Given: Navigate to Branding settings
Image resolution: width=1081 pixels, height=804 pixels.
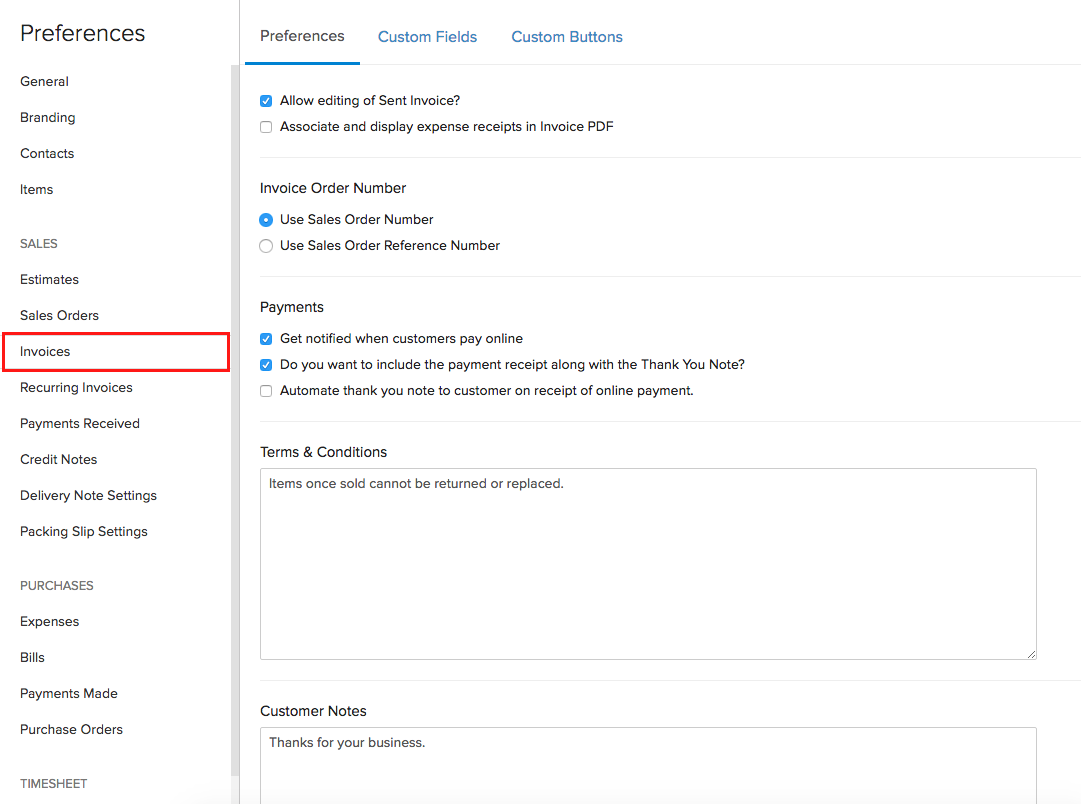Looking at the screenshot, I should point(47,117).
